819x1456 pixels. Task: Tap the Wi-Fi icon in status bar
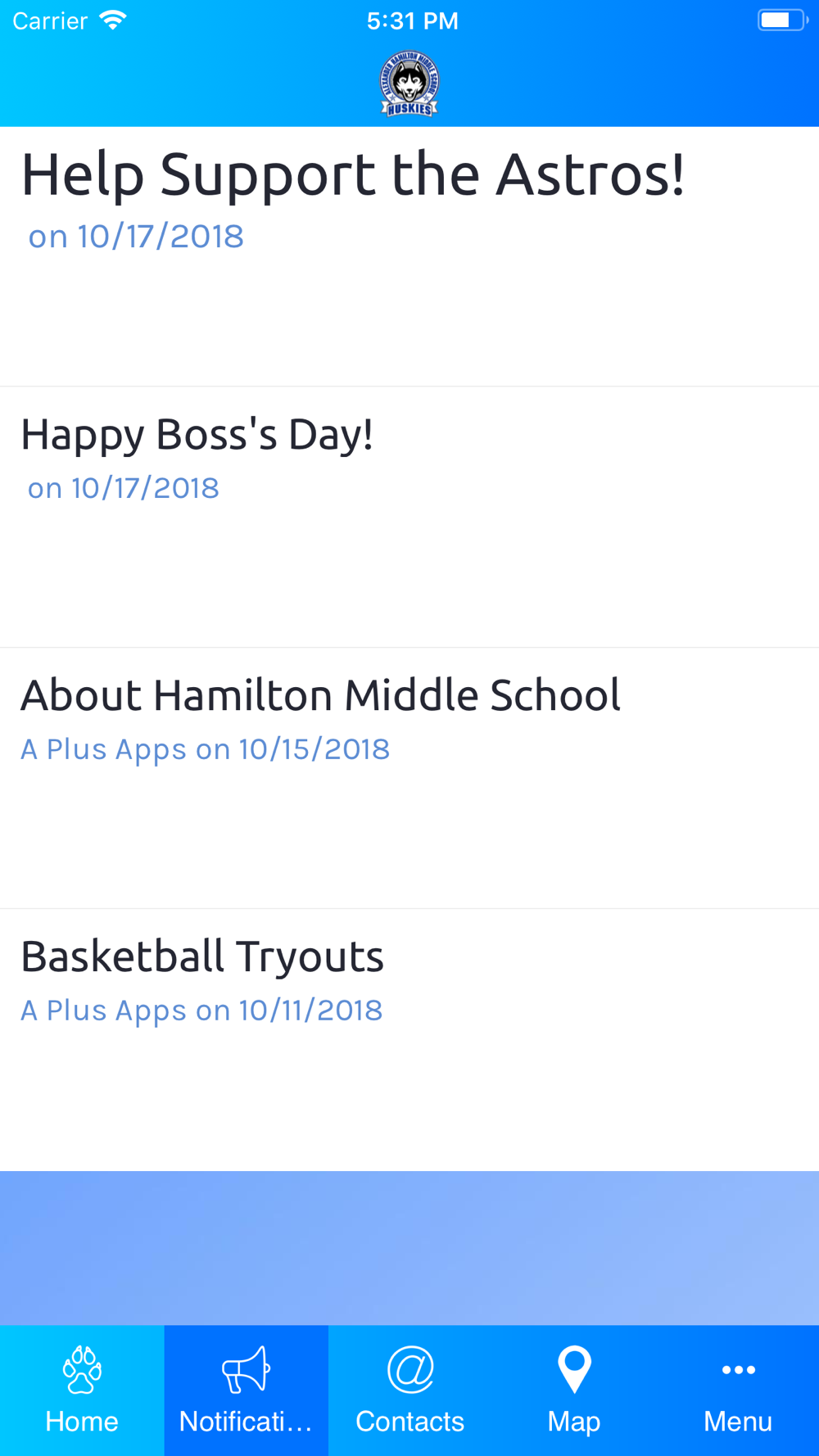(113, 20)
